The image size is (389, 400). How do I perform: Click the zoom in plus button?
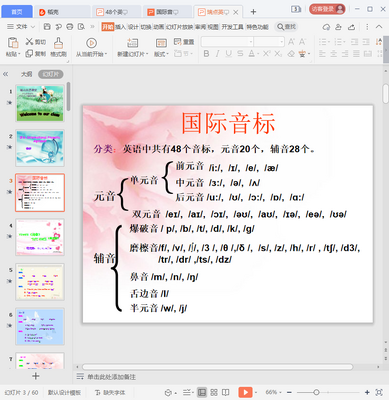point(367,392)
